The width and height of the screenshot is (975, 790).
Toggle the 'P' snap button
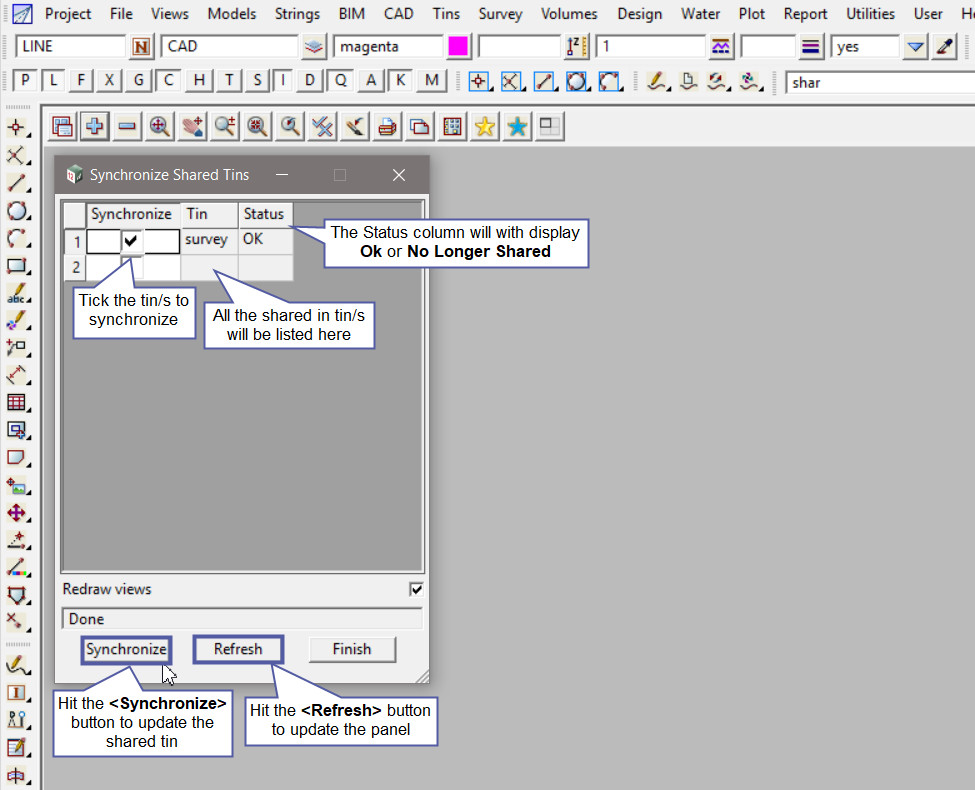tap(25, 82)
